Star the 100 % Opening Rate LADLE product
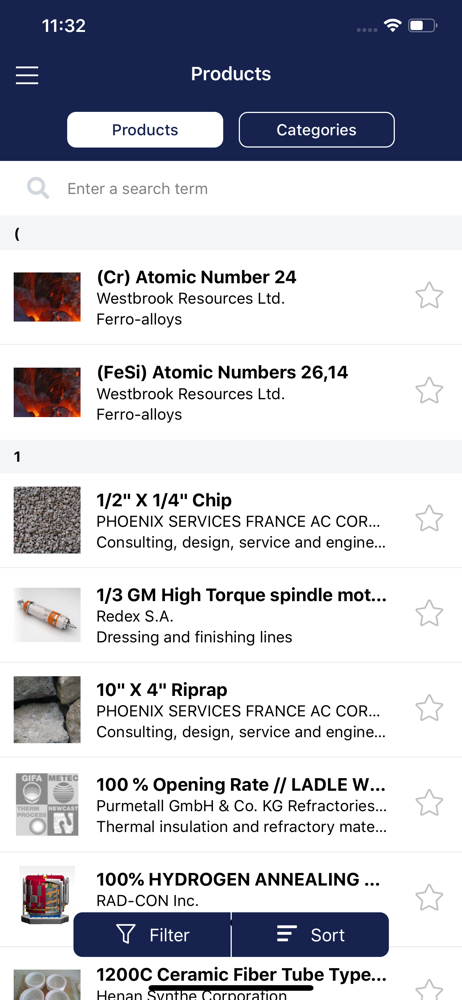 pyautogui.click(x=429, y=803)
